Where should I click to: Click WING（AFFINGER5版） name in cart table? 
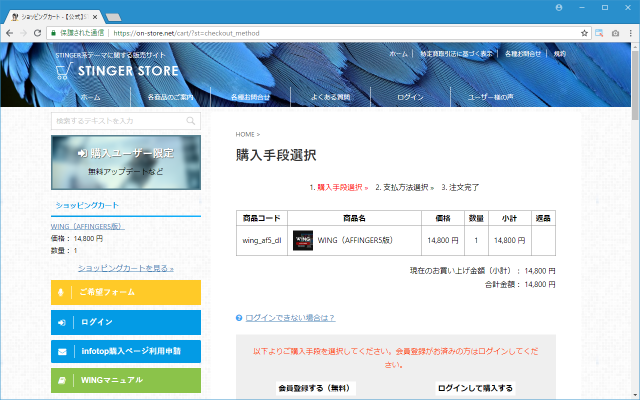tap(355, 240)
